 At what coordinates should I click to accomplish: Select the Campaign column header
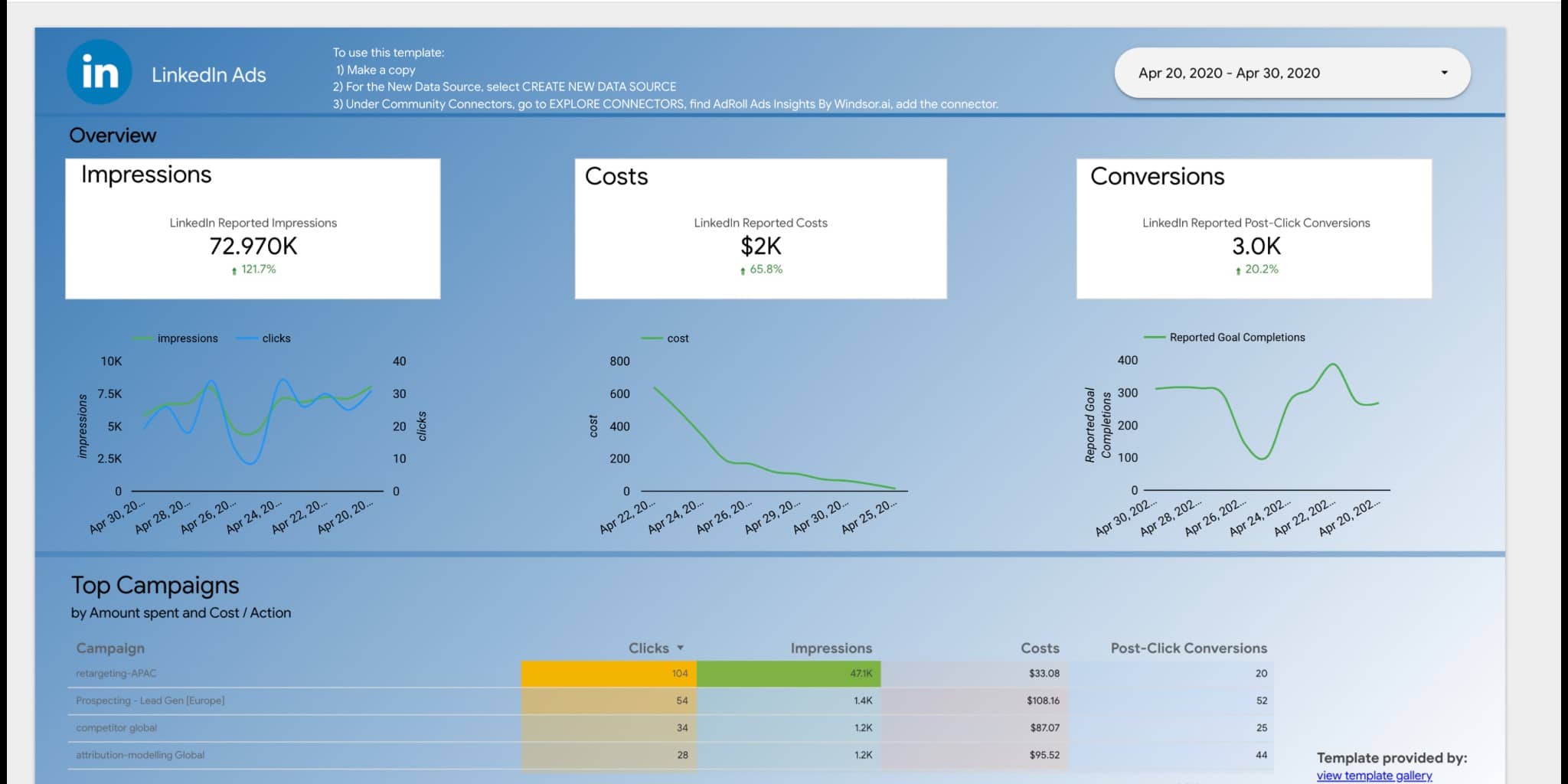[109, 648]
